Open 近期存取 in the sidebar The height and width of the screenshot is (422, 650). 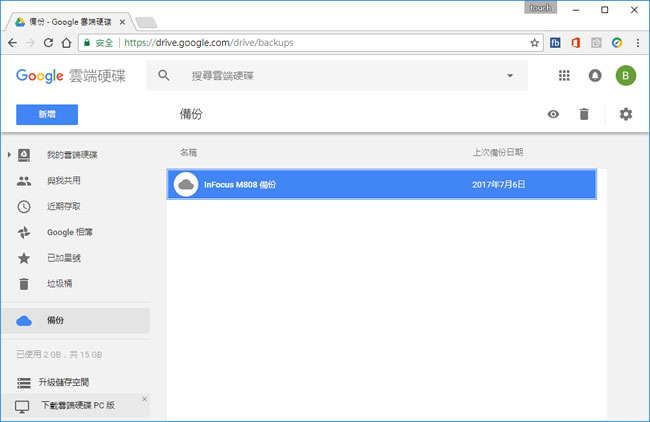click(63, 206)
